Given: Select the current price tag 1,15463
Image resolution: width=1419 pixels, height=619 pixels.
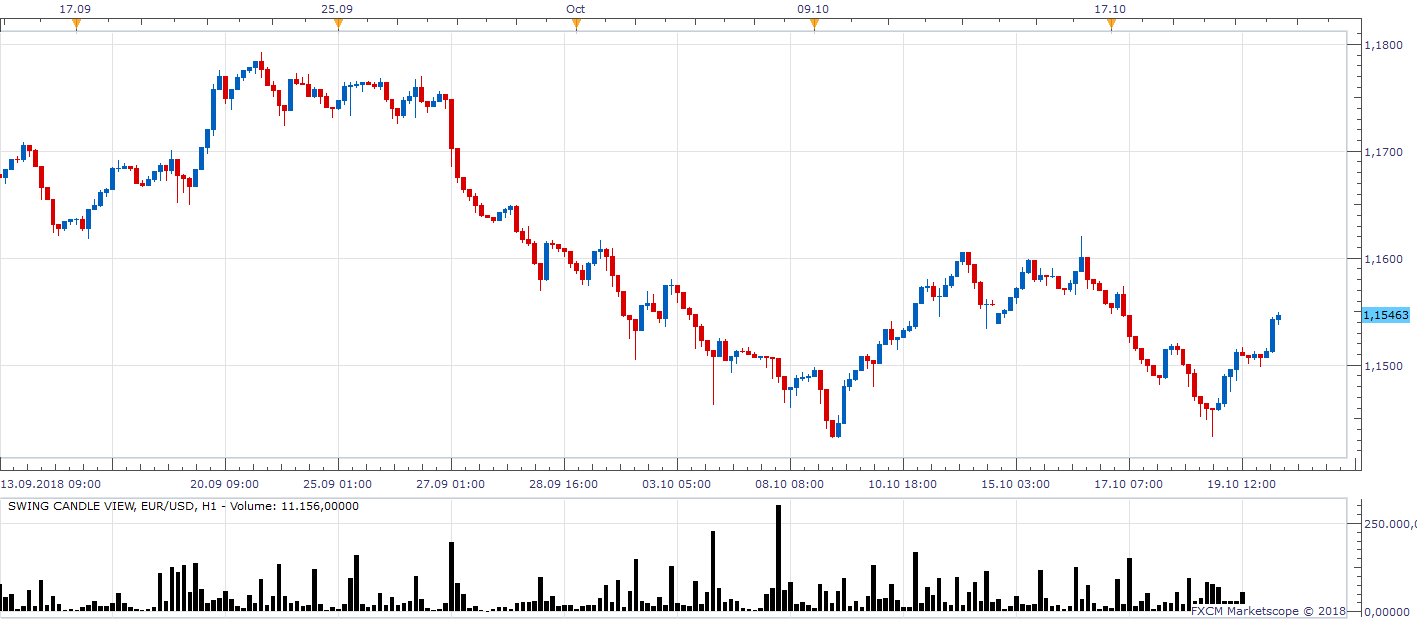Looking at the screenshot, I should click(1386, 315).
